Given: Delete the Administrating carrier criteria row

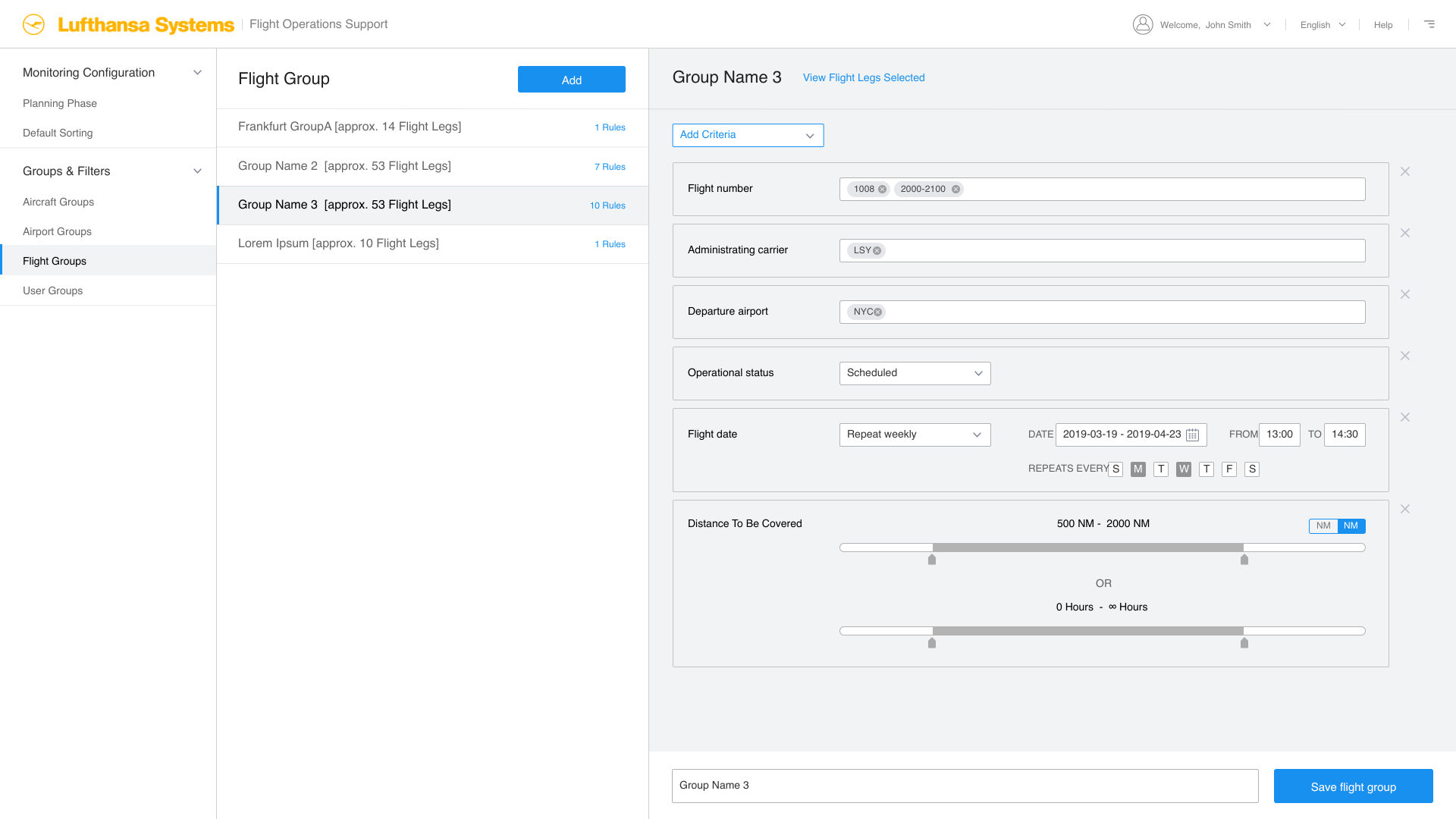Looking at the screenshot, I should 1405,234.
